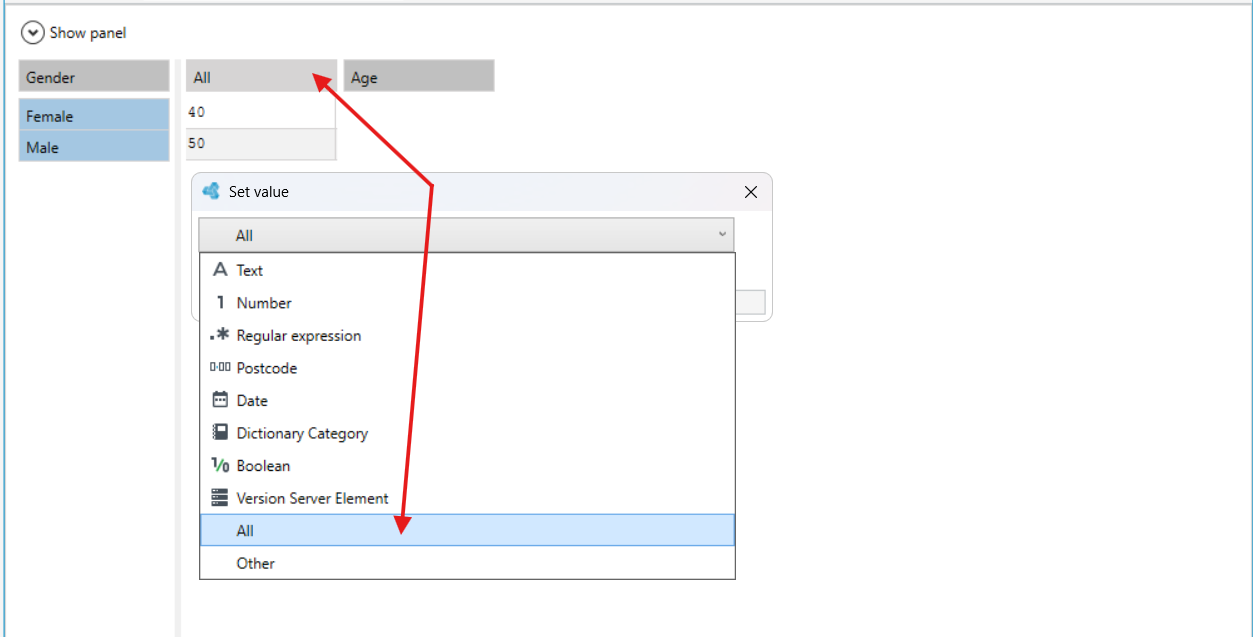This screenshot has height=637, width=1253.
Task: Click the All column header in the table
Action: coord(261,77)
